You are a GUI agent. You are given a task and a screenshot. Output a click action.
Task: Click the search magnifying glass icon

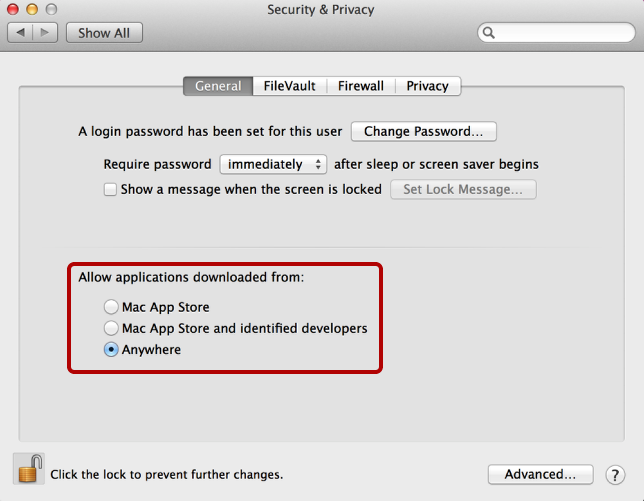pyautogui.click(x=489, y=33)
